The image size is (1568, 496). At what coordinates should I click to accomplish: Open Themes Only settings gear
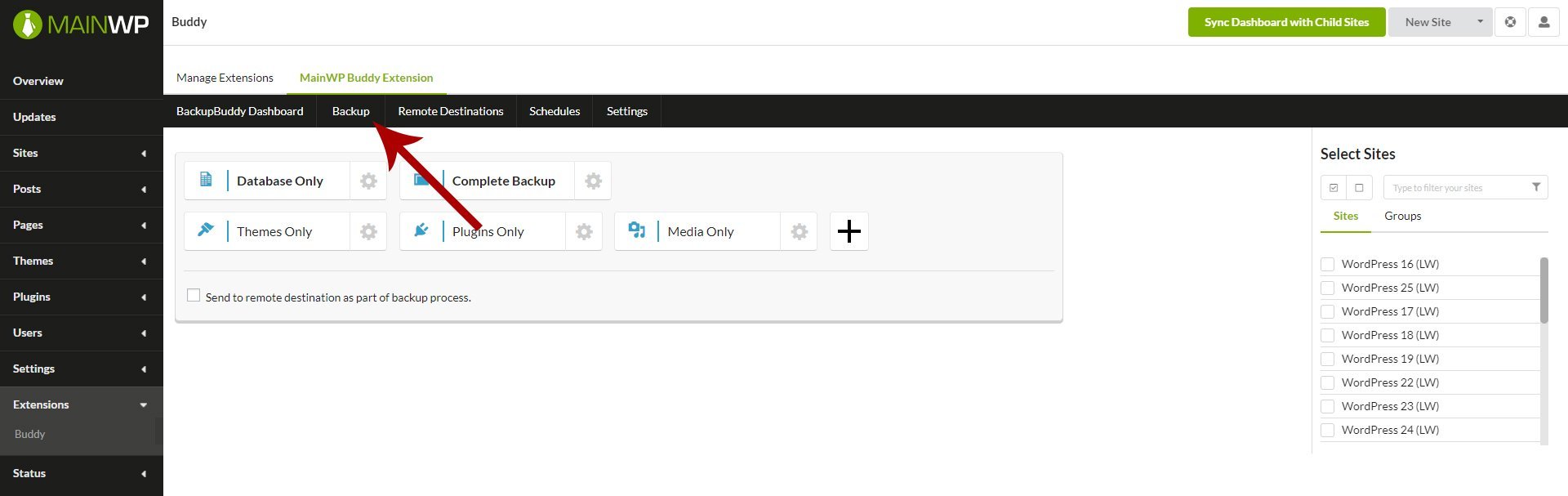(368, 231)
